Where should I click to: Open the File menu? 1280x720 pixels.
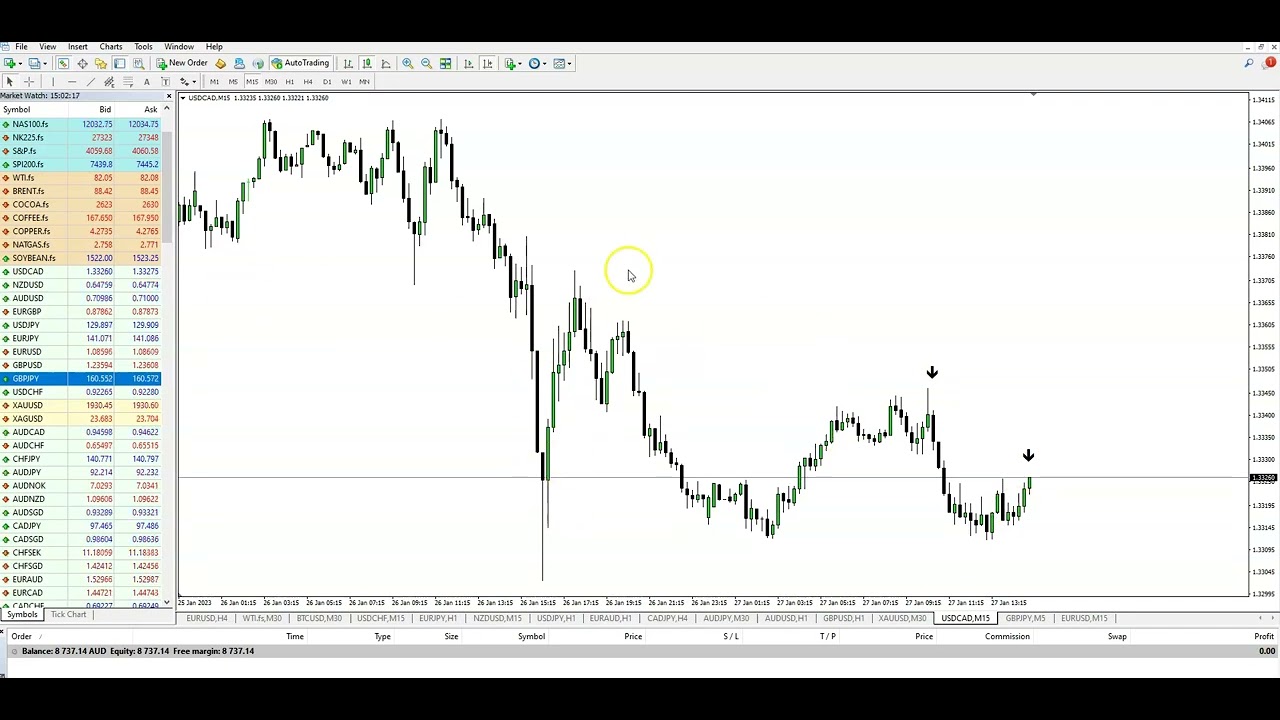click(21, 47)
